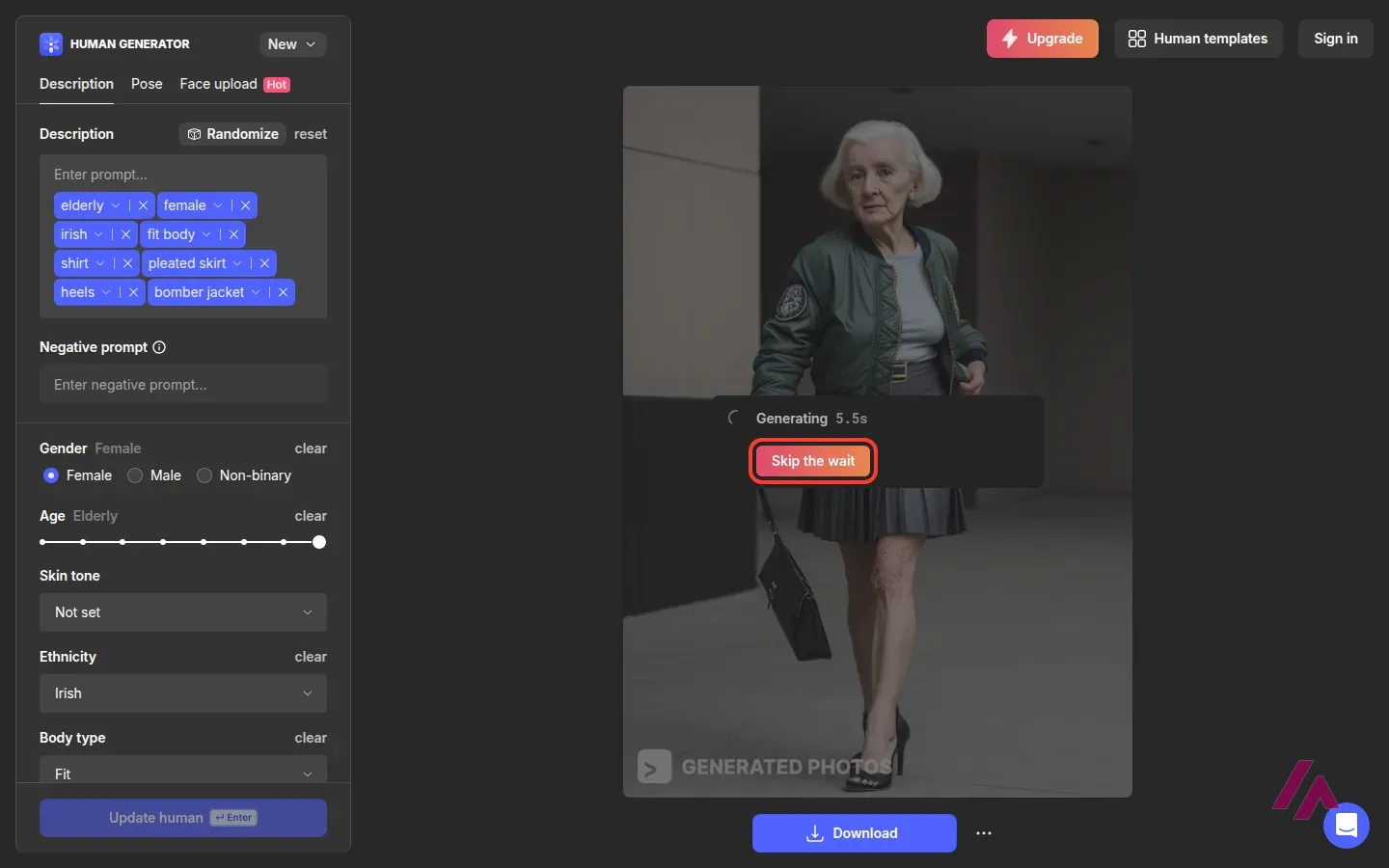Click the Human templates grid icon
Image resolution: width=1389 pixels, height=868 pixels.
click(1137, 39)
